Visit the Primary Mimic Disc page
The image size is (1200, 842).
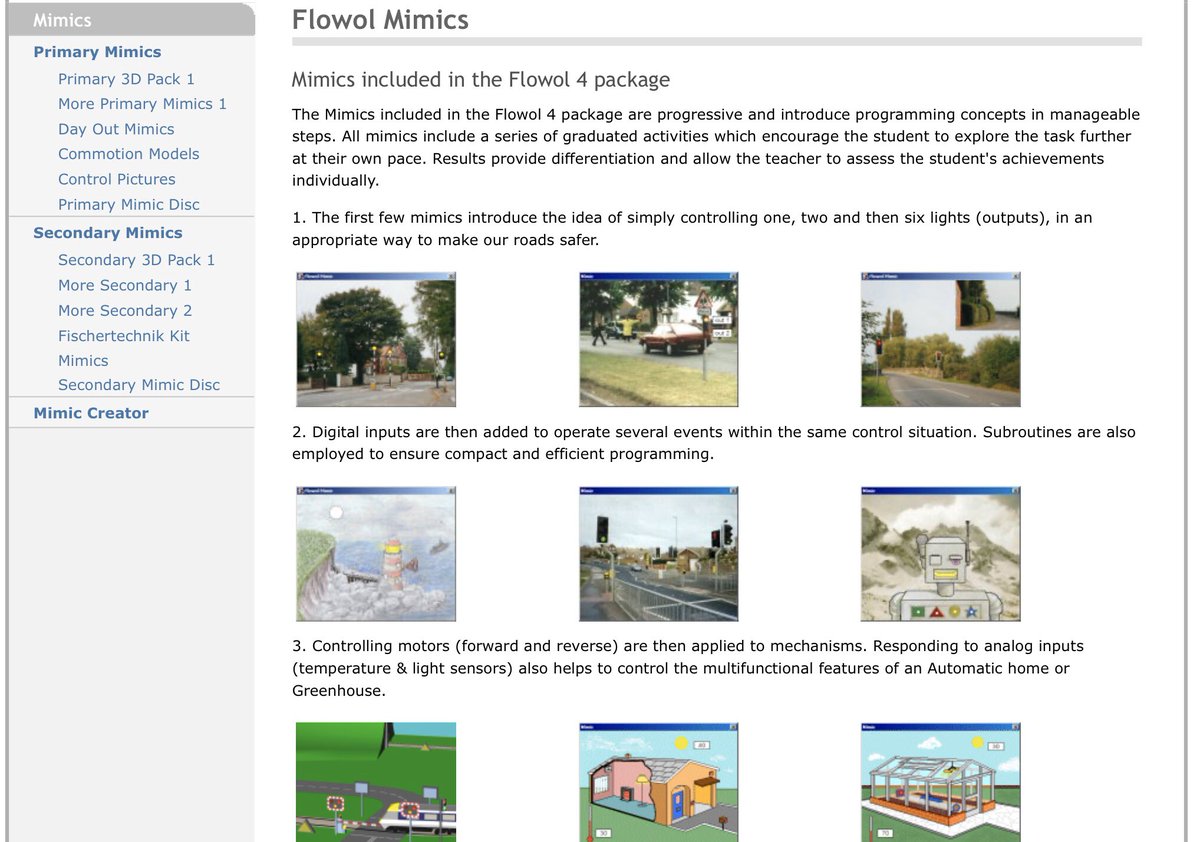tap(128, 204)
